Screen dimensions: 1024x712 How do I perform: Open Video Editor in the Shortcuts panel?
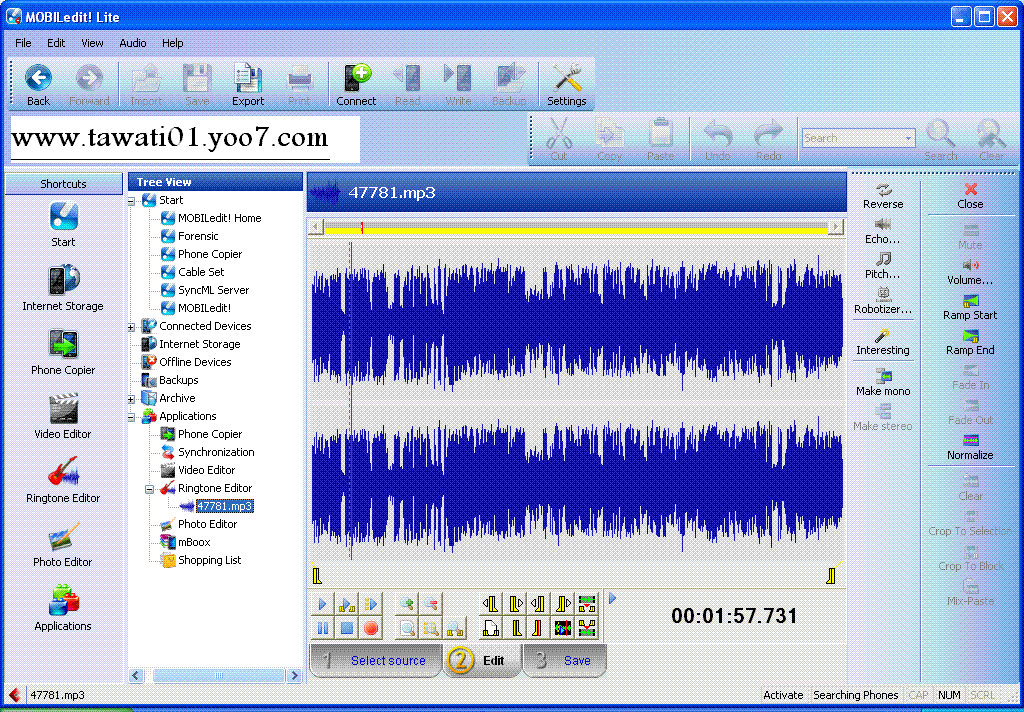point(63,417)
